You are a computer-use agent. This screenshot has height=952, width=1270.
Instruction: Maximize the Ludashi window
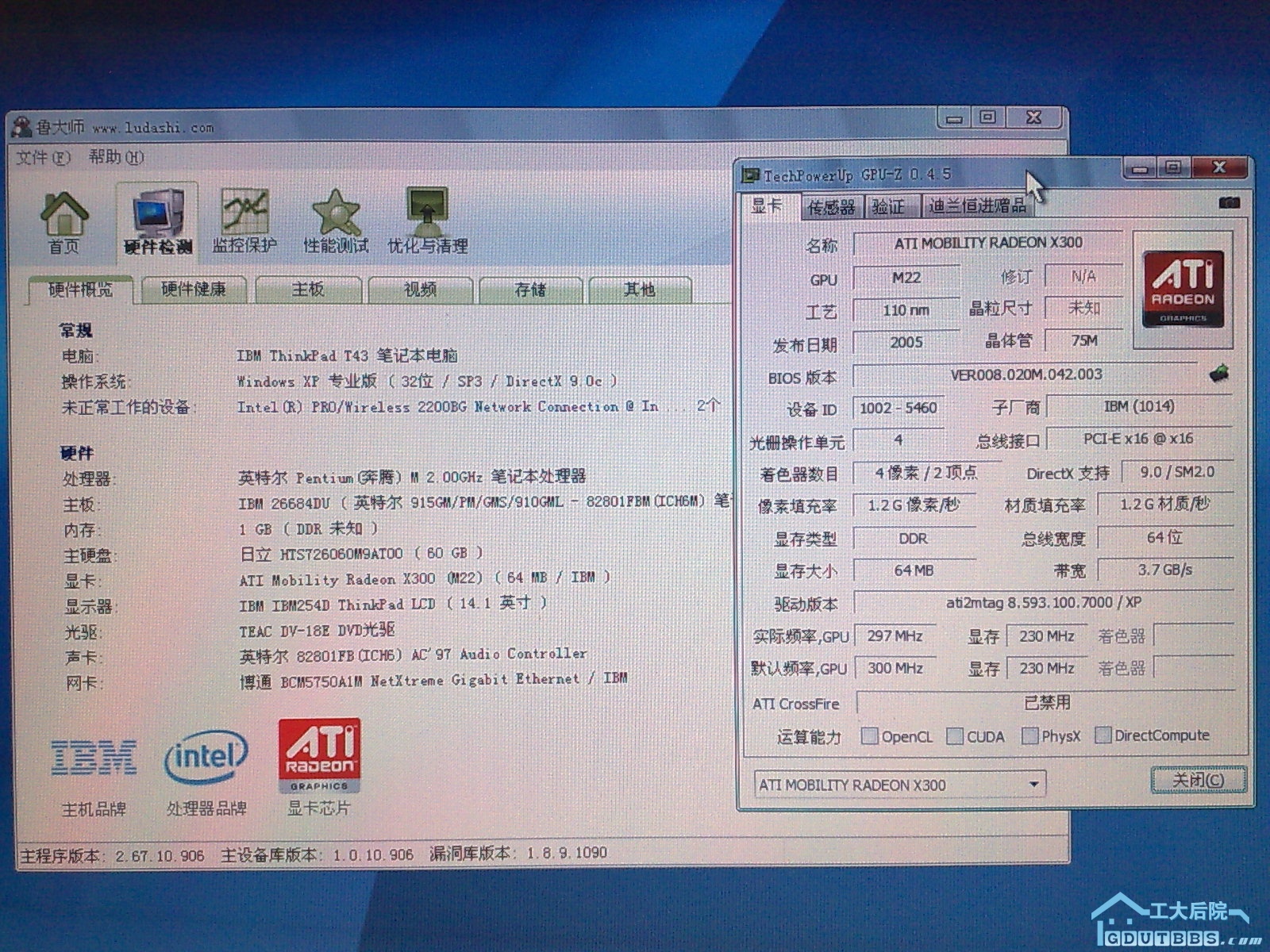click(x=987, y=117)
